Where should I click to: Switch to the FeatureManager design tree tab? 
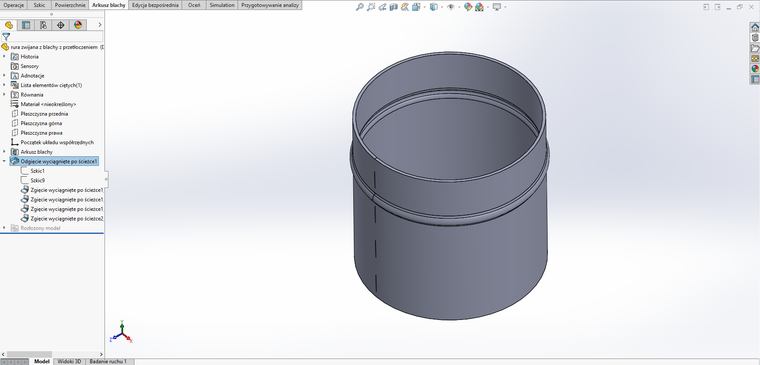click(9, 25)
